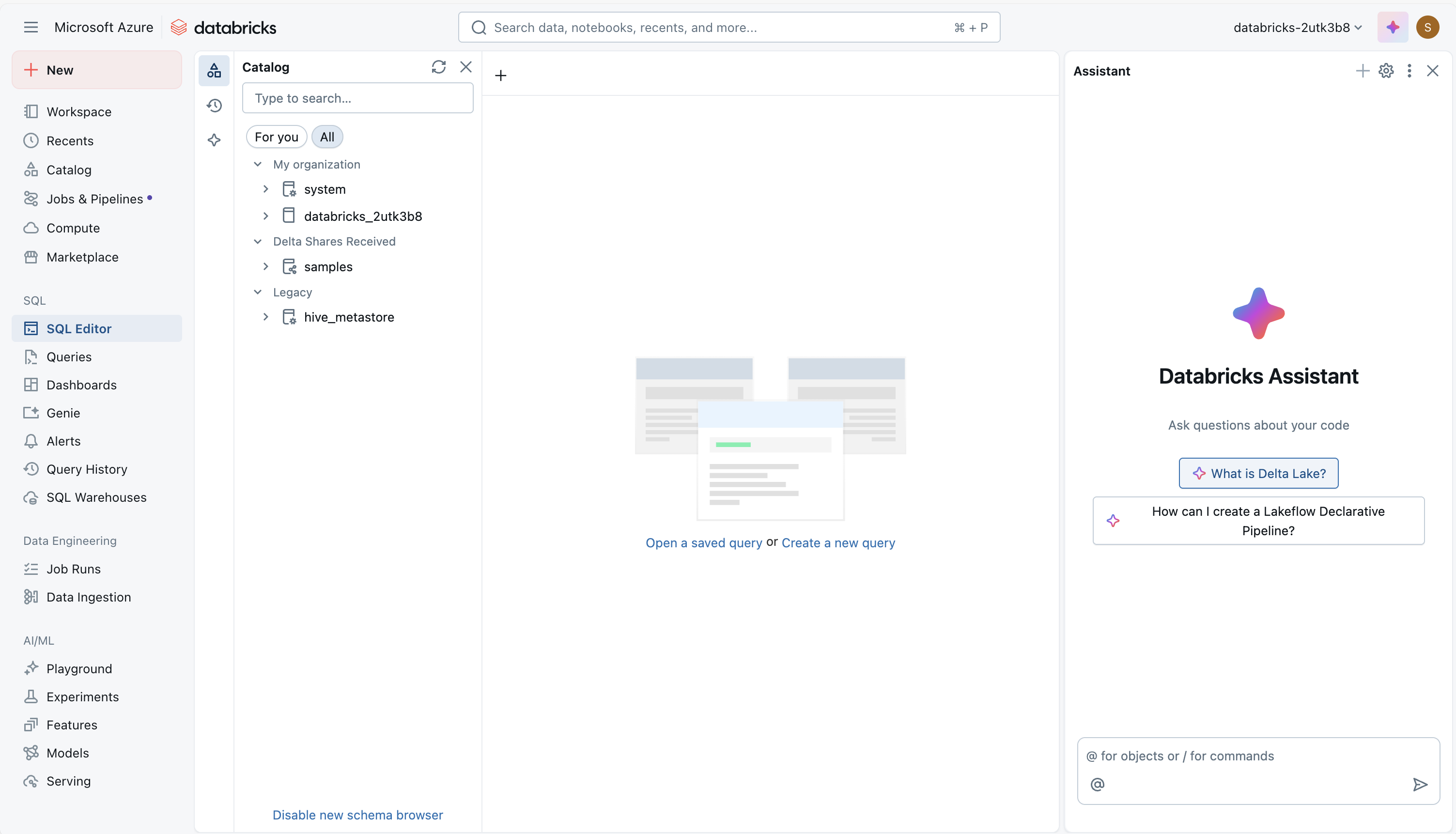Click the Databricks Assistant sparkle icon in top bar
Screen dimensions: 1456x834
1393,27
